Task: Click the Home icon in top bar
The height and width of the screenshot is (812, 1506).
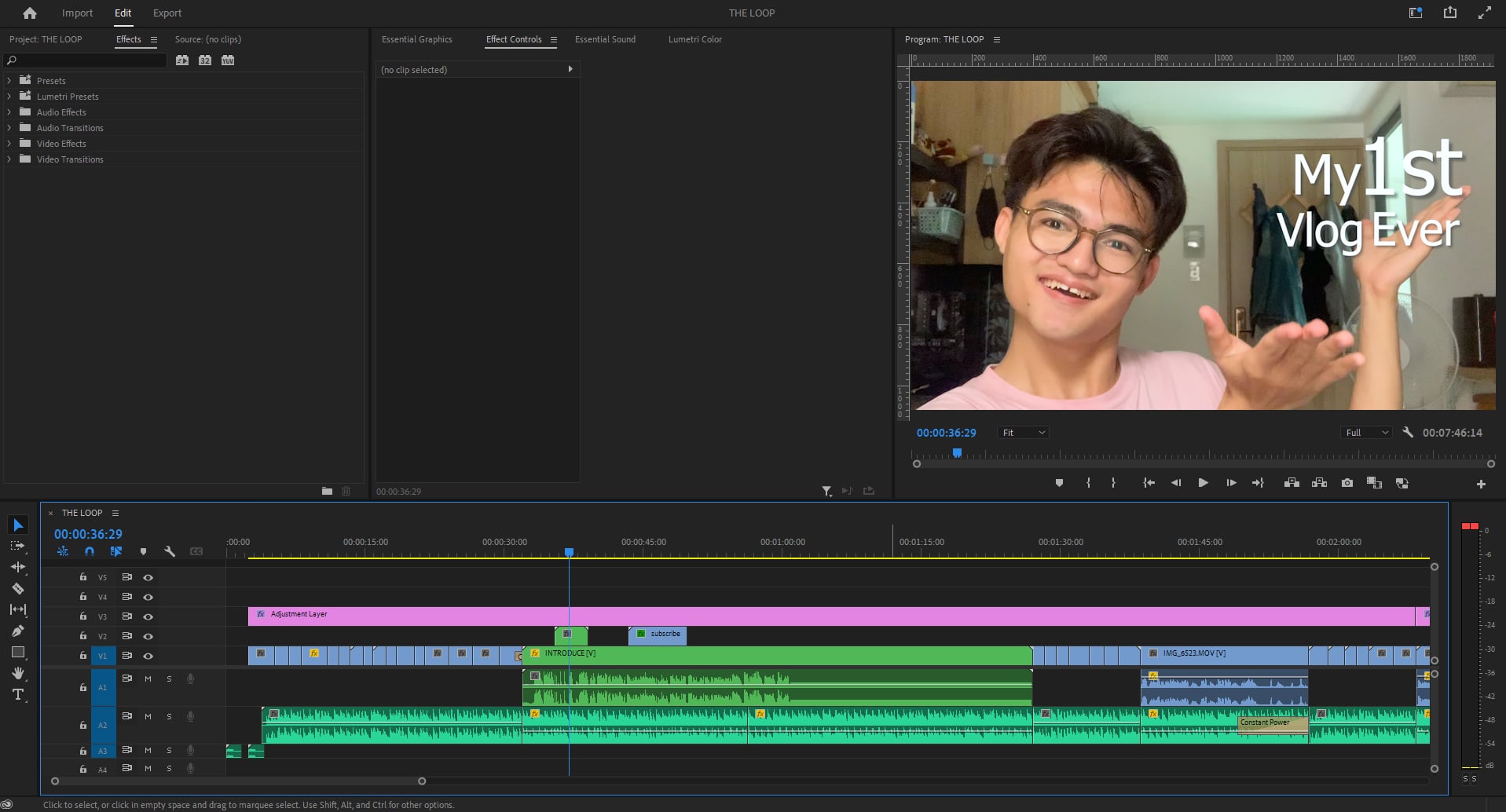Action: click(x=30, y=13)
